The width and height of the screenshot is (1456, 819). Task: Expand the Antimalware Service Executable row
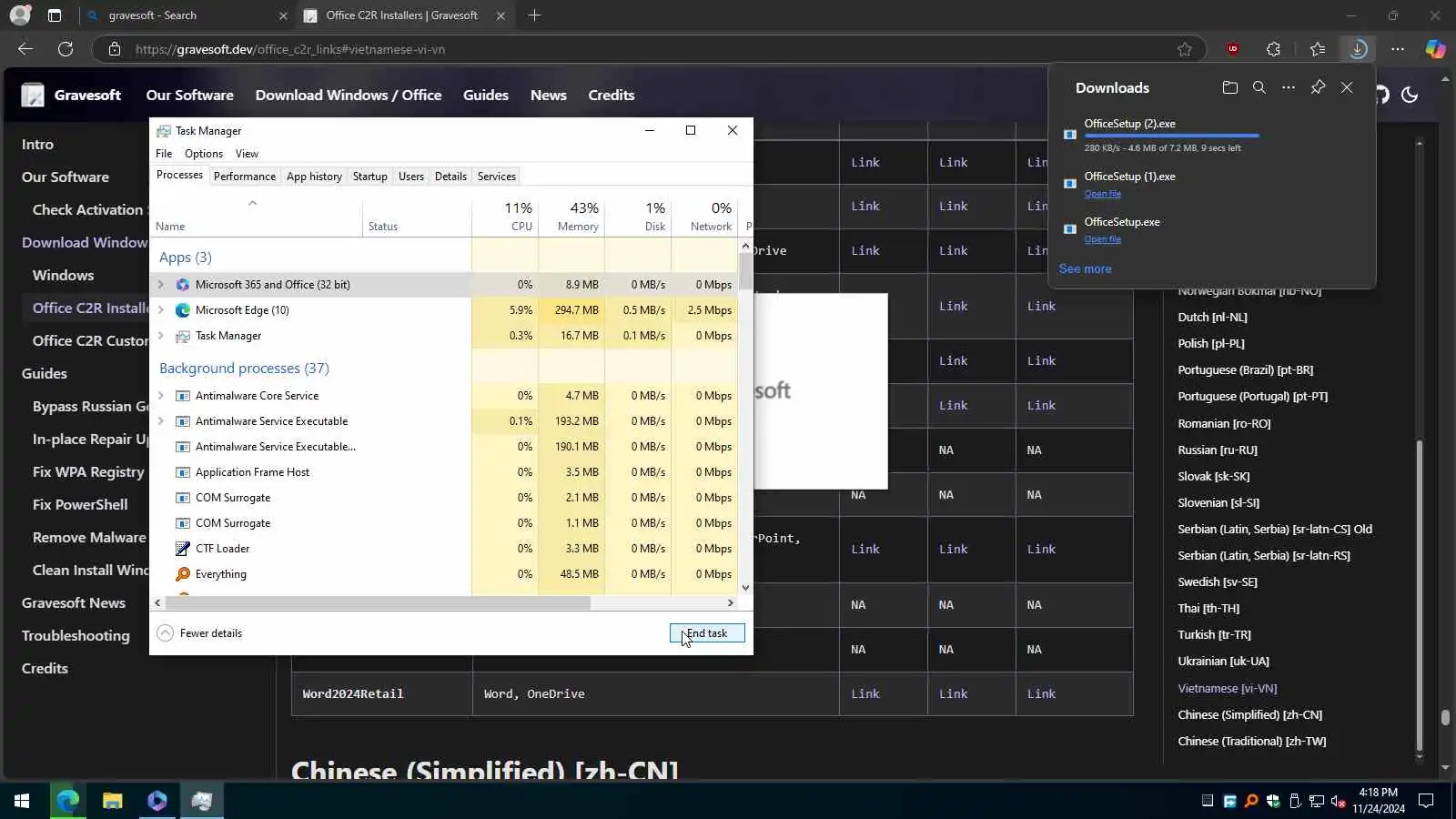pos(161,421)
